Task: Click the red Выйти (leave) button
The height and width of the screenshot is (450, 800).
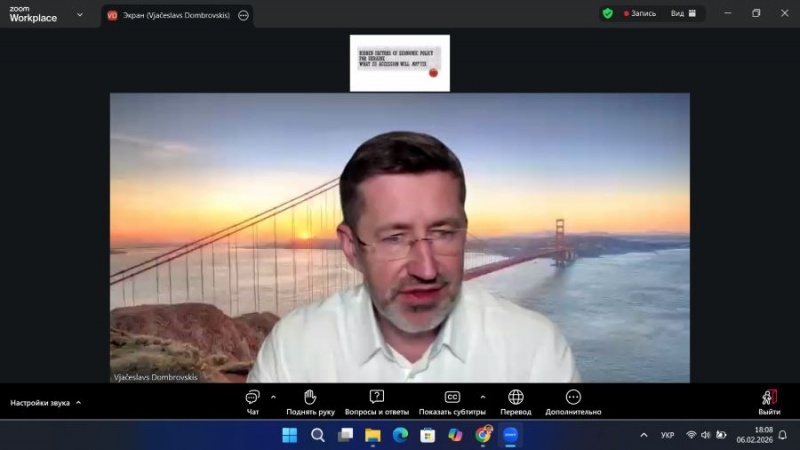Action: click(769, 398)
